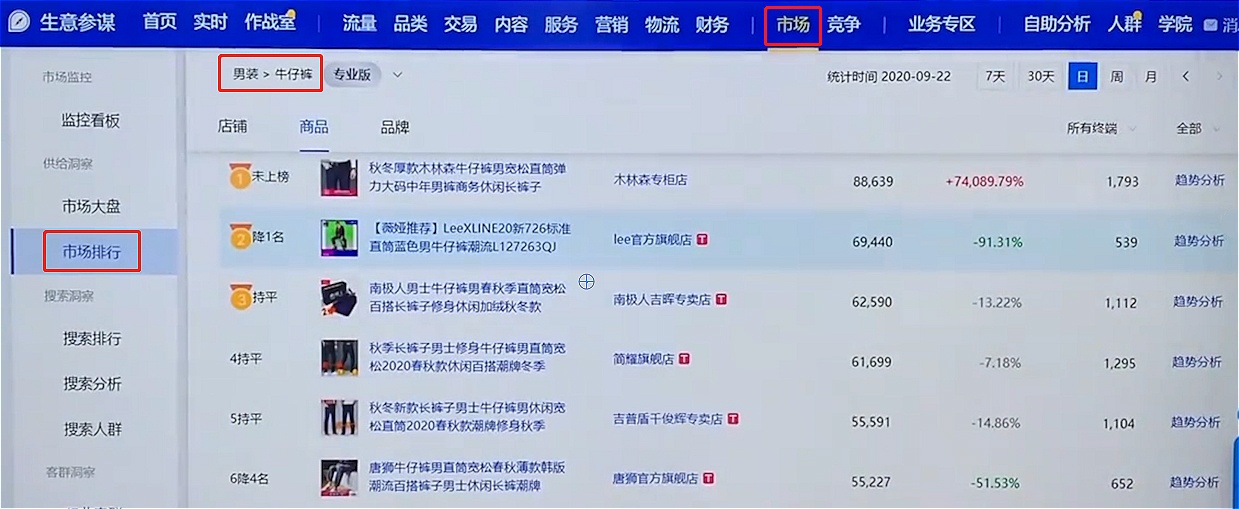Select 监控看板 in the sidebar
The height and width of the screenshot is (509, 1239).
91,120
